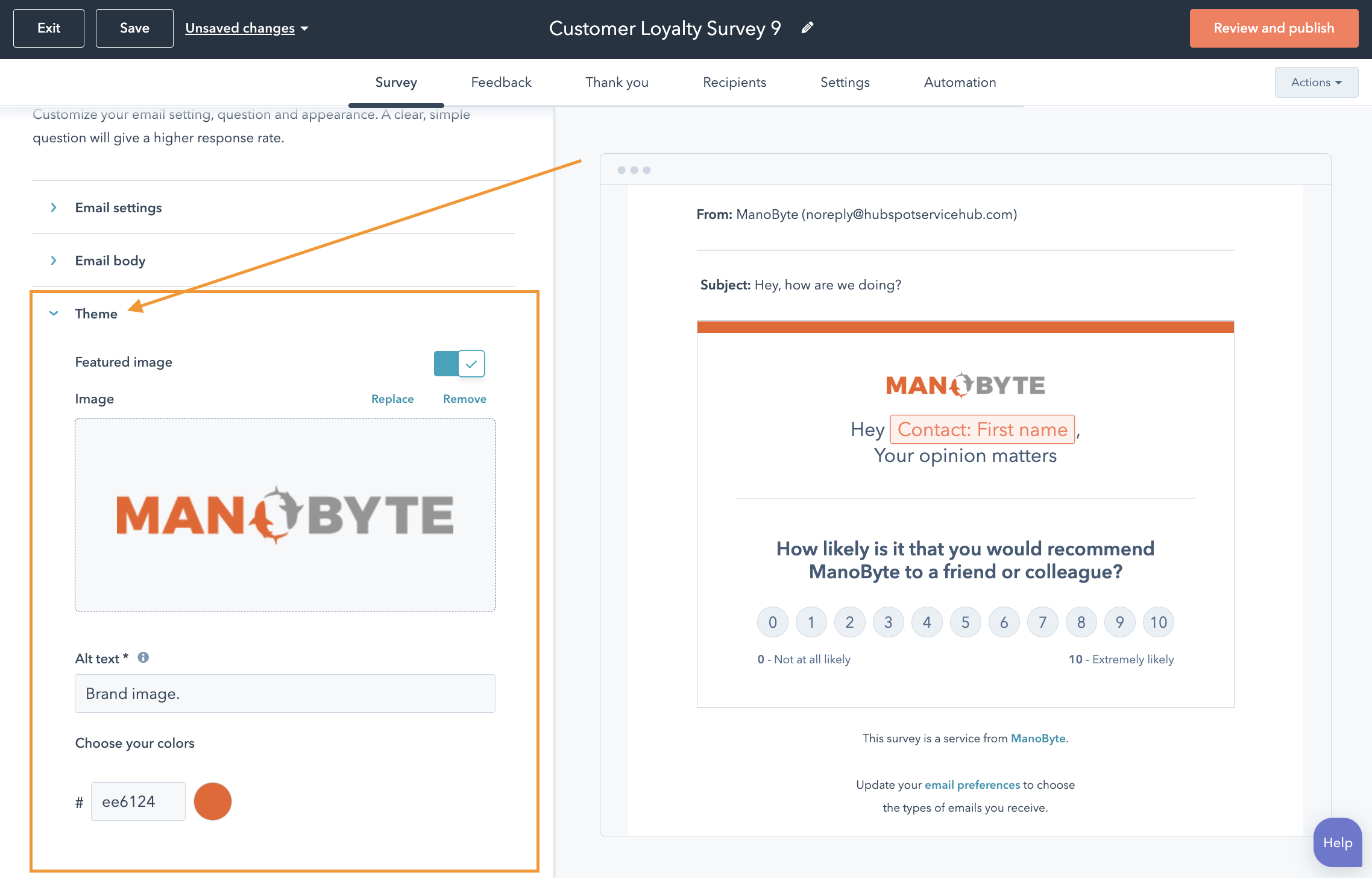Click the ManoByte logo in email preview
This screenshot has height=878, width=1372.
(x=966, y=385)
